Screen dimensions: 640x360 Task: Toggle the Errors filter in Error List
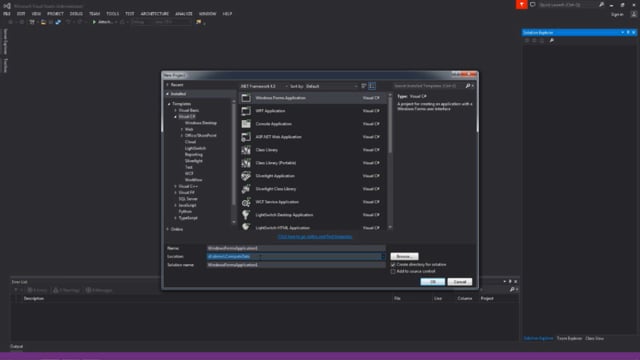click(37, 290)
